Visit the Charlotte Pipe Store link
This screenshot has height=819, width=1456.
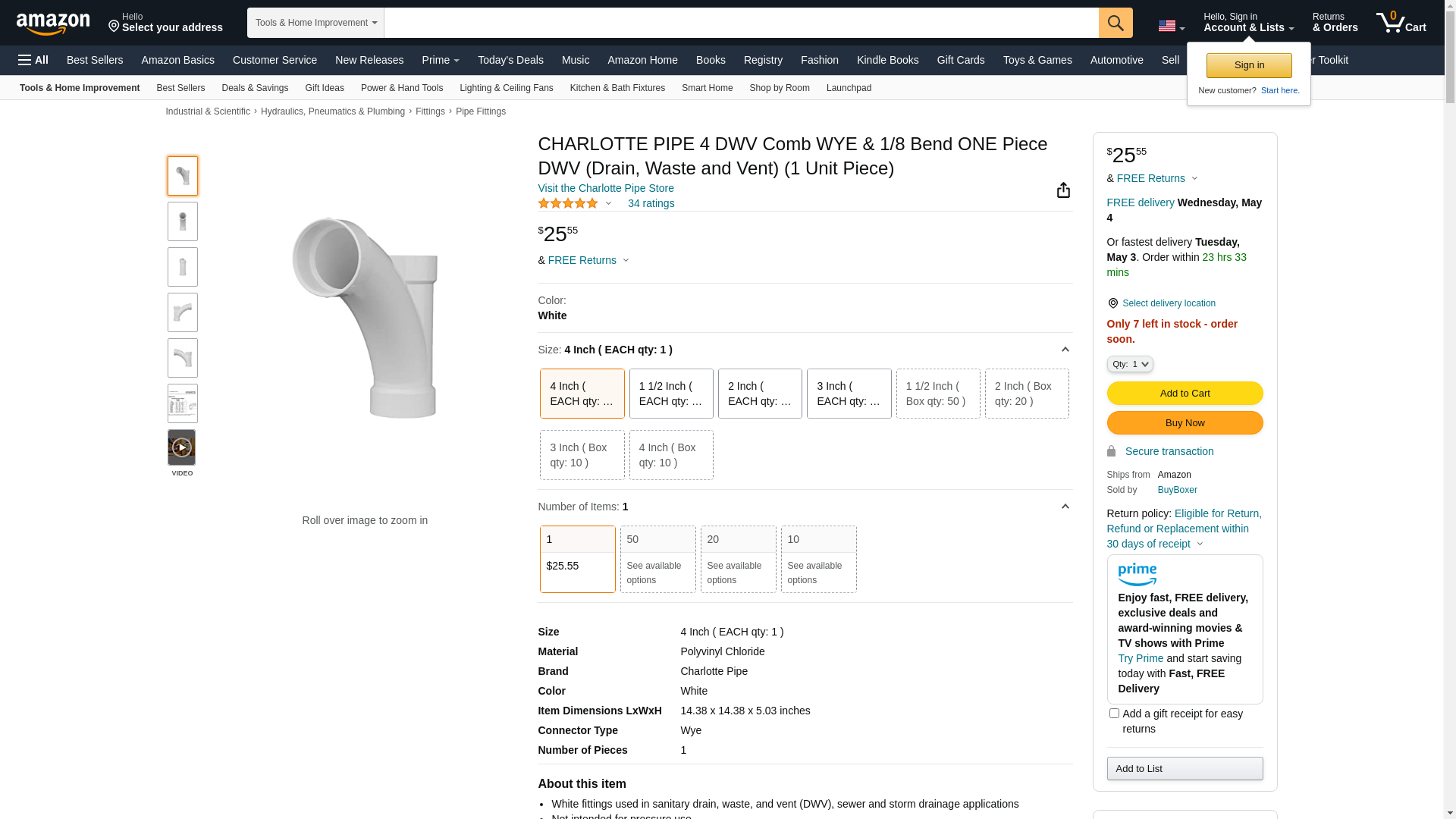[x=605, y=188]
